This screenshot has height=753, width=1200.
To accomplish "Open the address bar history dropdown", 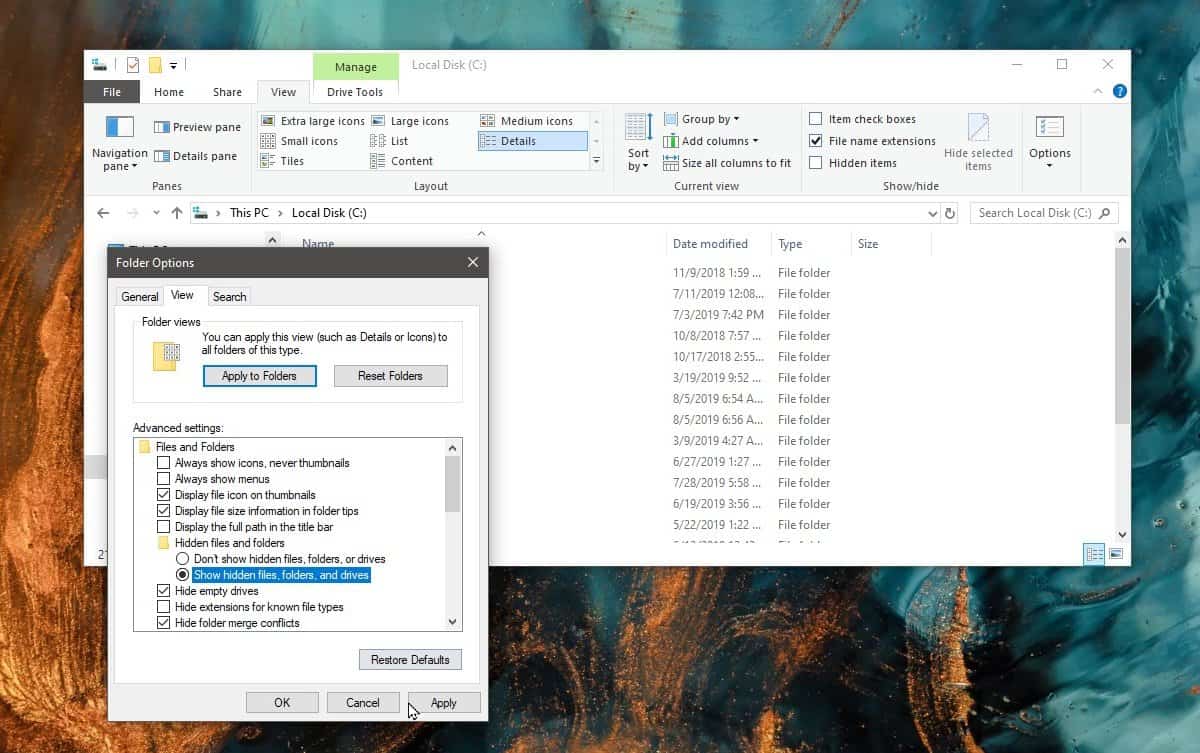I will click(932, 213).
